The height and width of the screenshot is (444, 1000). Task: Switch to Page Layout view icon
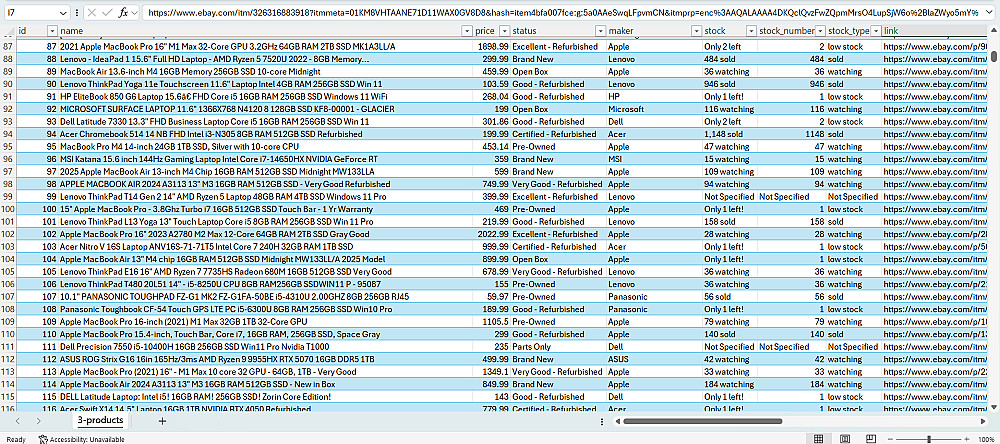click(845, 439)
